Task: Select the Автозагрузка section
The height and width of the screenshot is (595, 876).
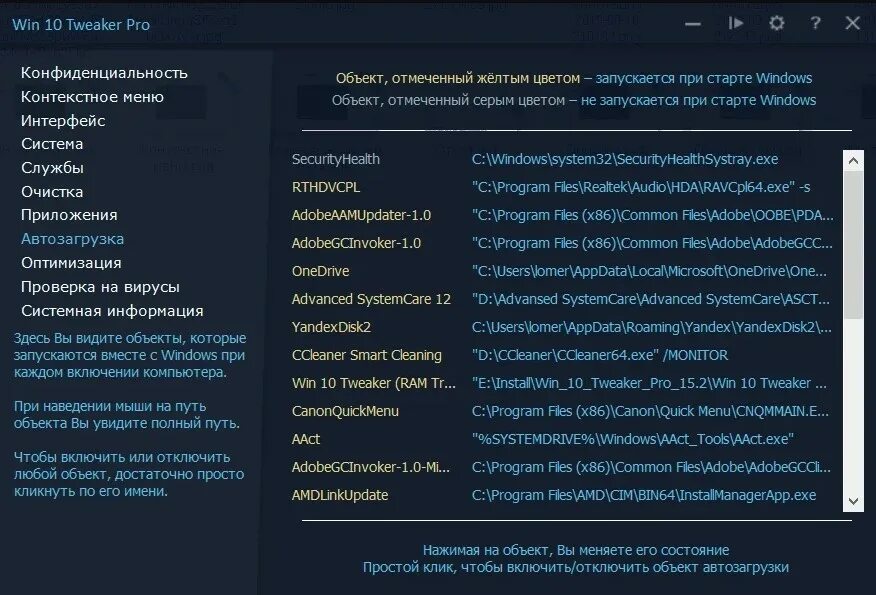Action: (73, 239)
